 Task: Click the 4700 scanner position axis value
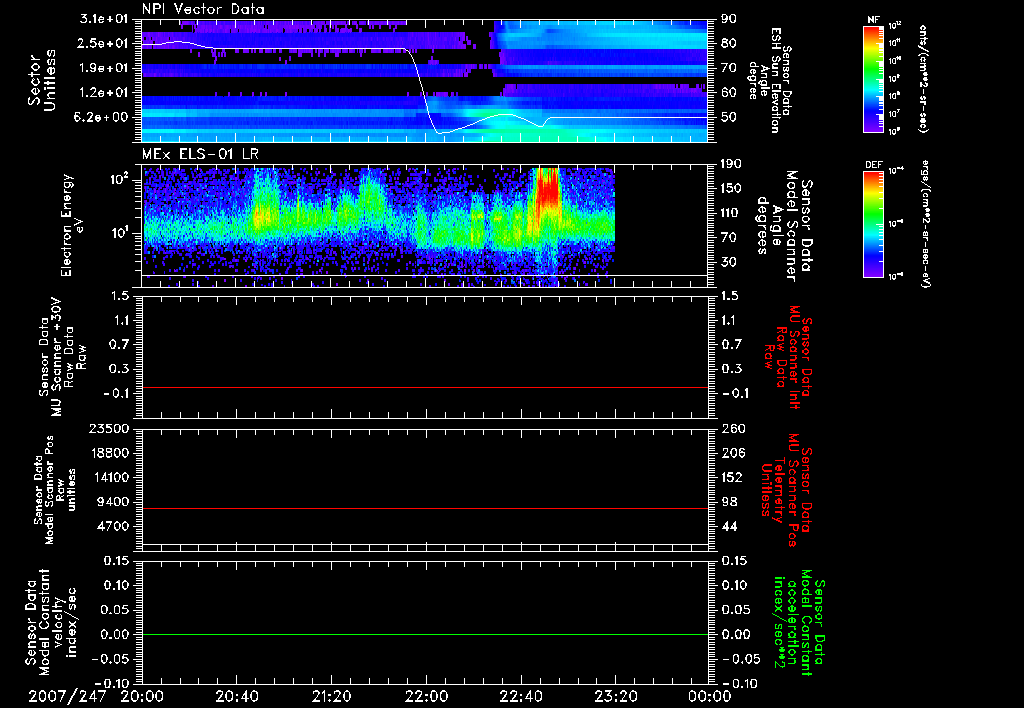114,526
